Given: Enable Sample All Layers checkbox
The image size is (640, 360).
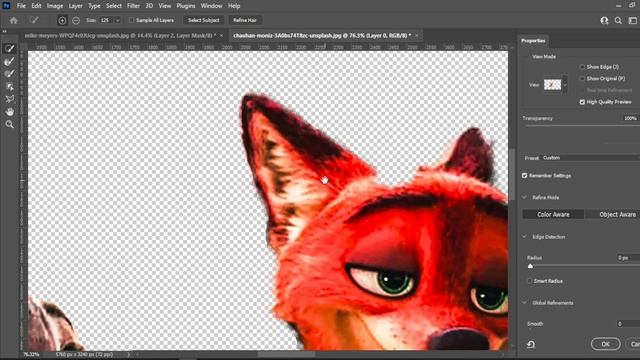Looking at the screenshot, I should point(131,20).
